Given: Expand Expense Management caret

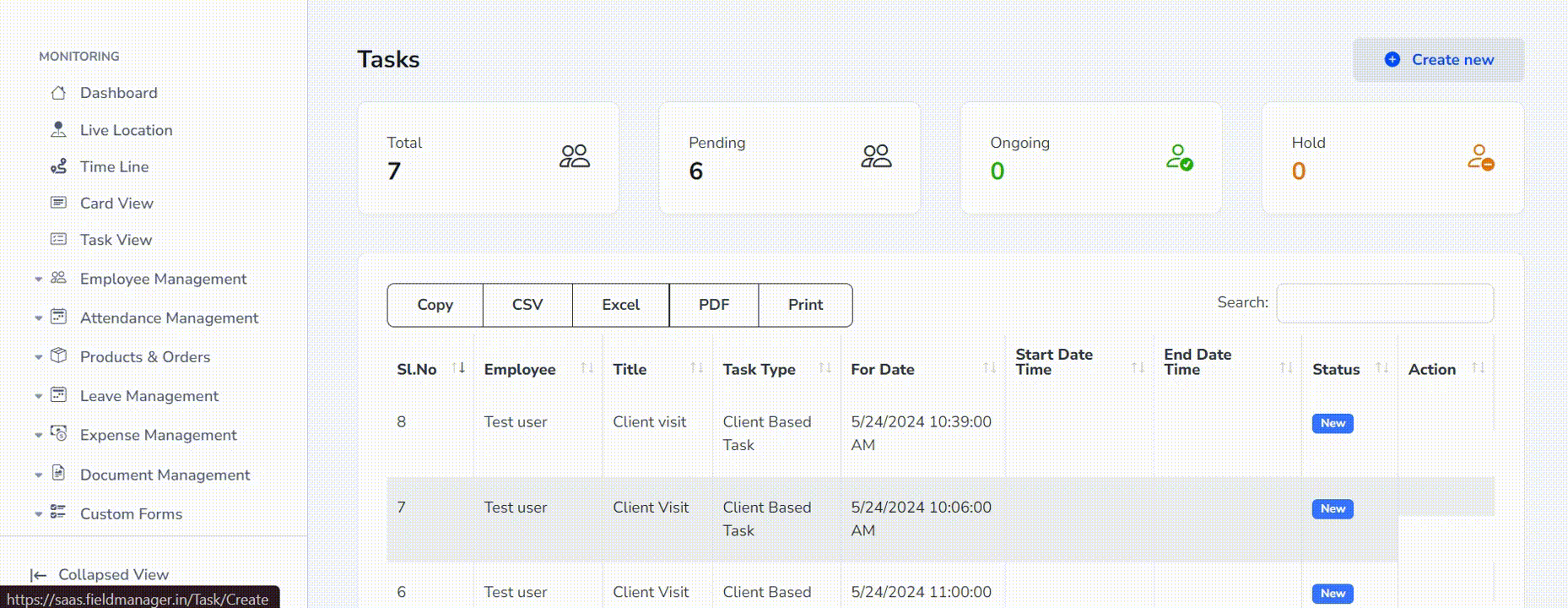Looking at the screenshot, I should coord(38,436).
